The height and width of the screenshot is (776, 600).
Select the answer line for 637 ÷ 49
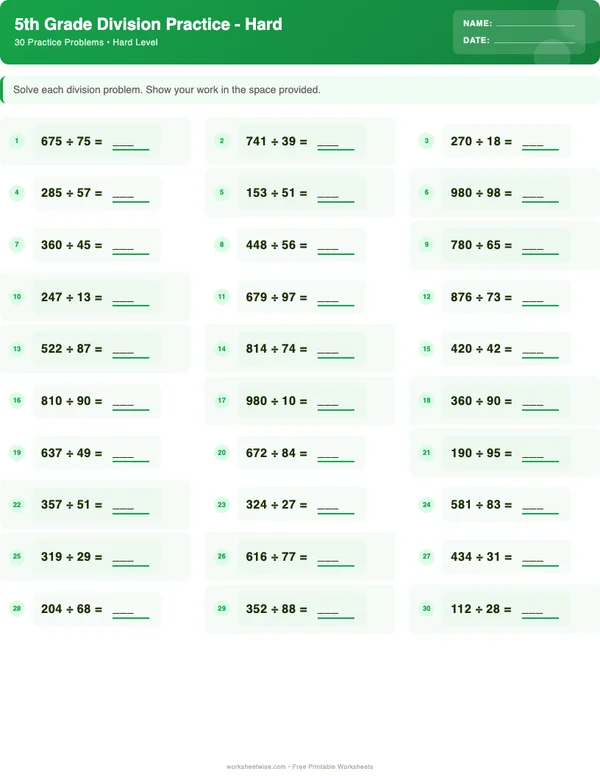coord(131,455)
